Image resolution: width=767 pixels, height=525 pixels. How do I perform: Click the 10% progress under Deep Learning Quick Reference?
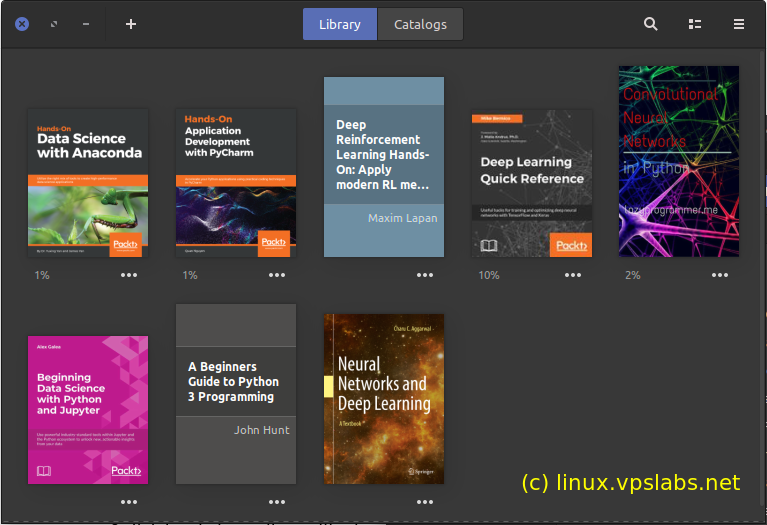(x=489, y=275)
